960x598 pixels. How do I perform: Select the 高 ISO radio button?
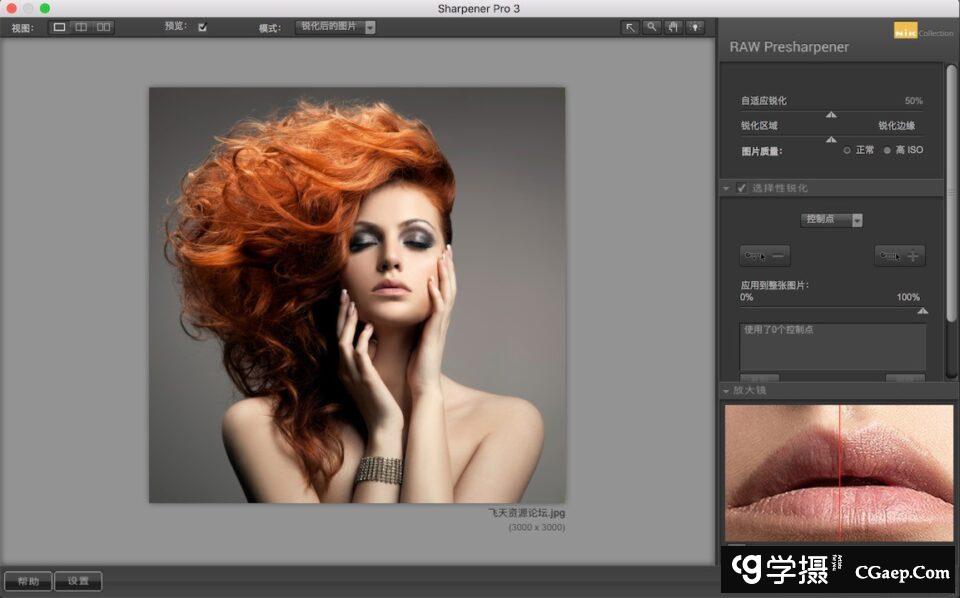887,150
